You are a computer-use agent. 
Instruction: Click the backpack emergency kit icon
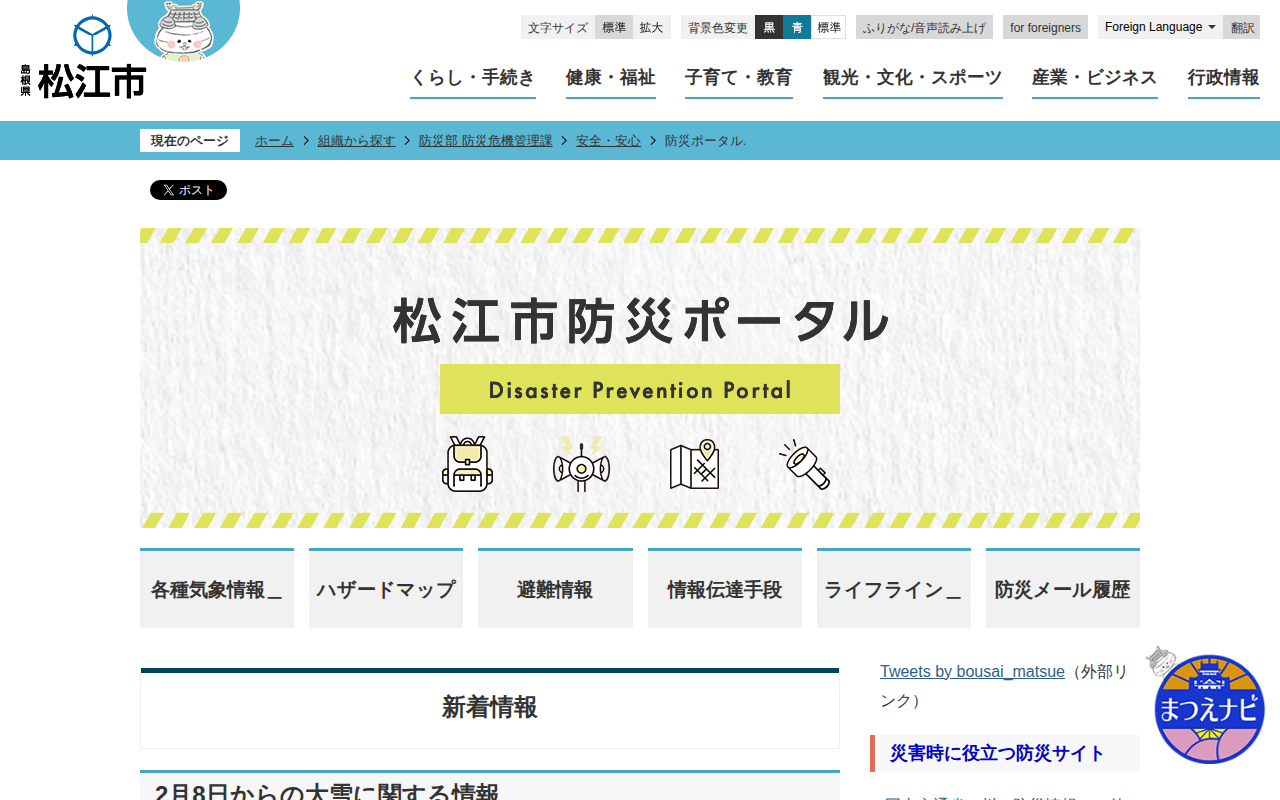(x=468, y=464)
